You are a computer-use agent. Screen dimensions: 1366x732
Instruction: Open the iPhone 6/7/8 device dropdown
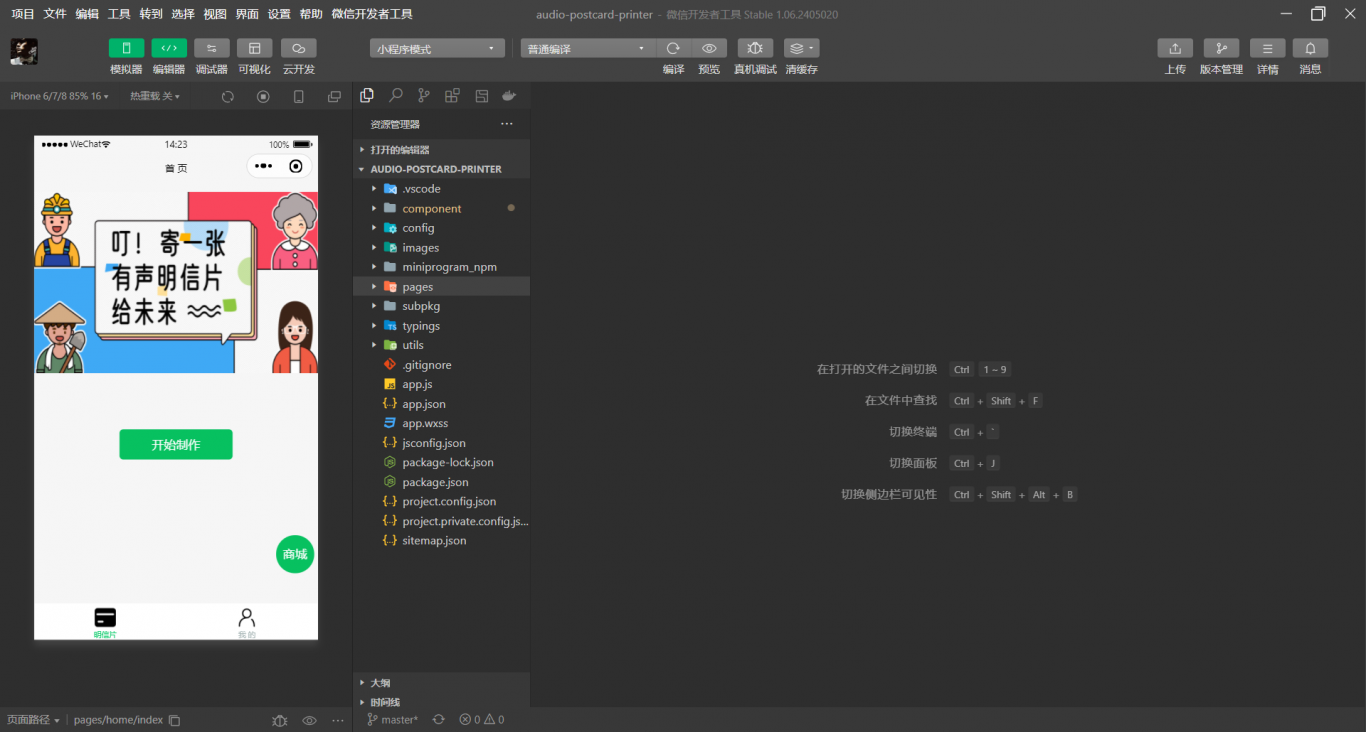pyautogui.click(x=59, y=96)
